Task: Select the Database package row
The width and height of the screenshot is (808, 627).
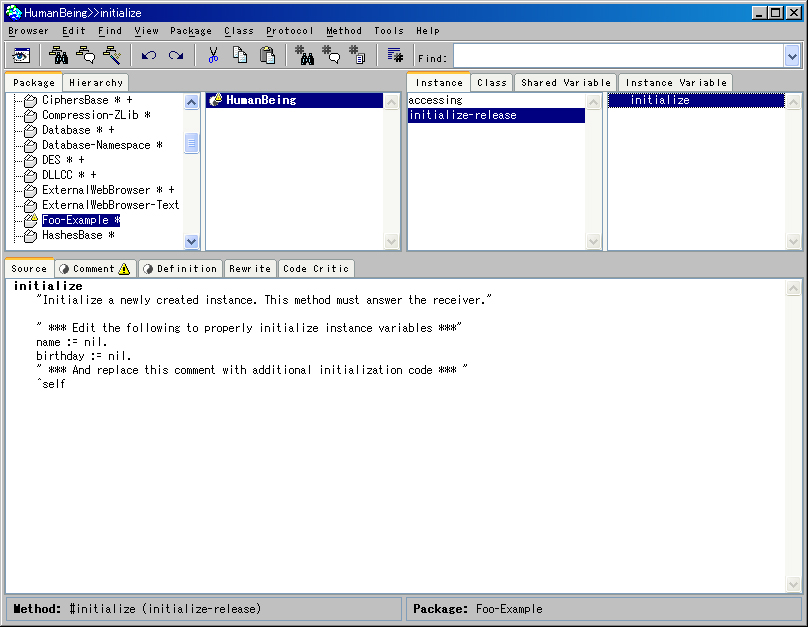Action: (x=77, y=130)
